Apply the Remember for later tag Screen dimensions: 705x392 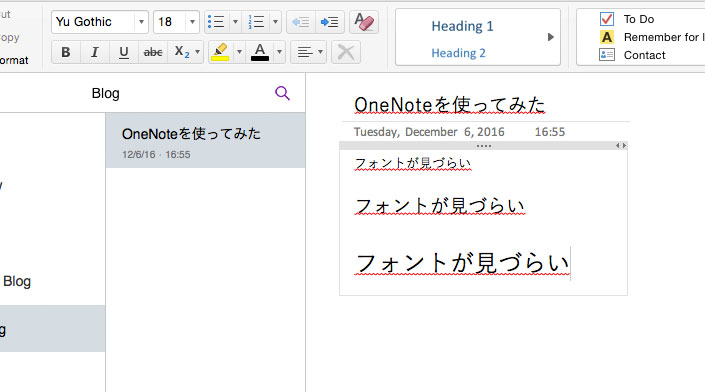652,37
